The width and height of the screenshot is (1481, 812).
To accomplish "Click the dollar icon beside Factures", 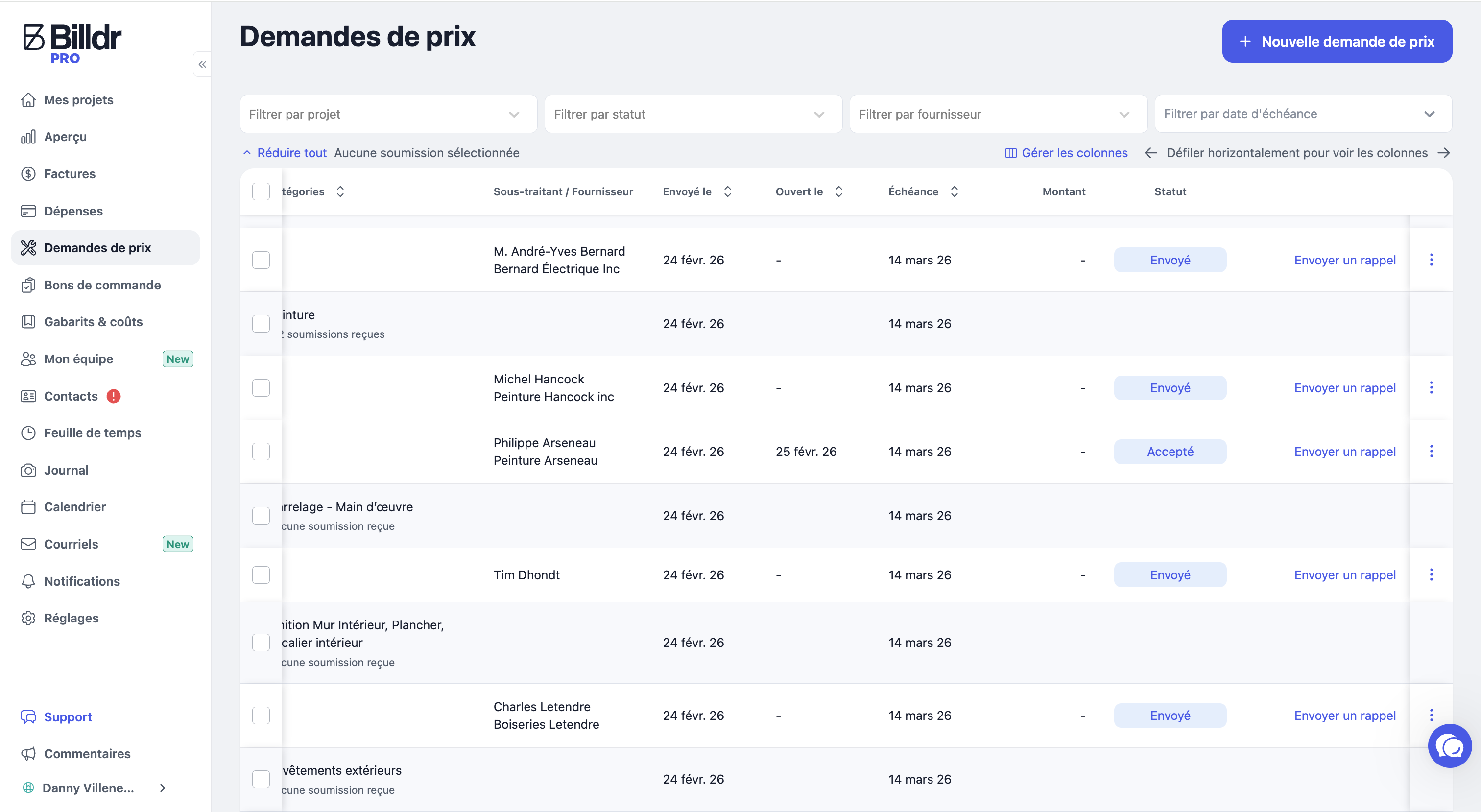I will [28, 174].
